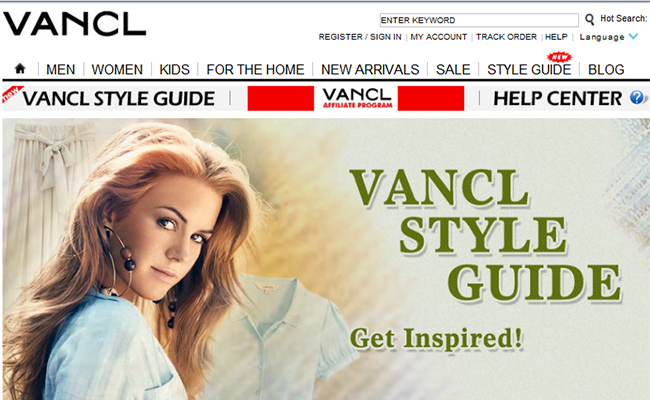
Task: Visit the SALE section
Action: click(453, 69)
